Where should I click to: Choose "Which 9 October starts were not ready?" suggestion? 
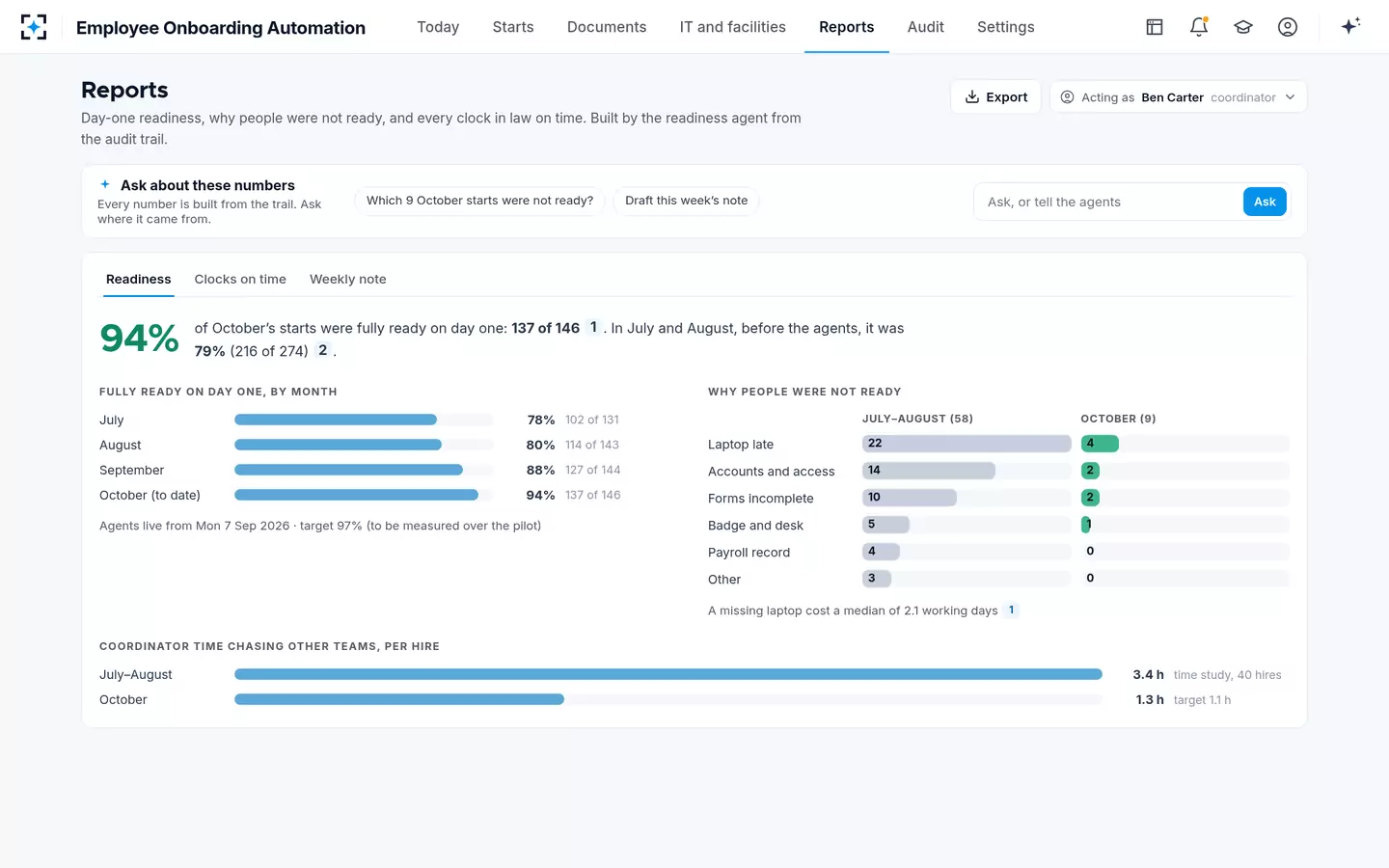pyautogui.click(x=480, y=201)
